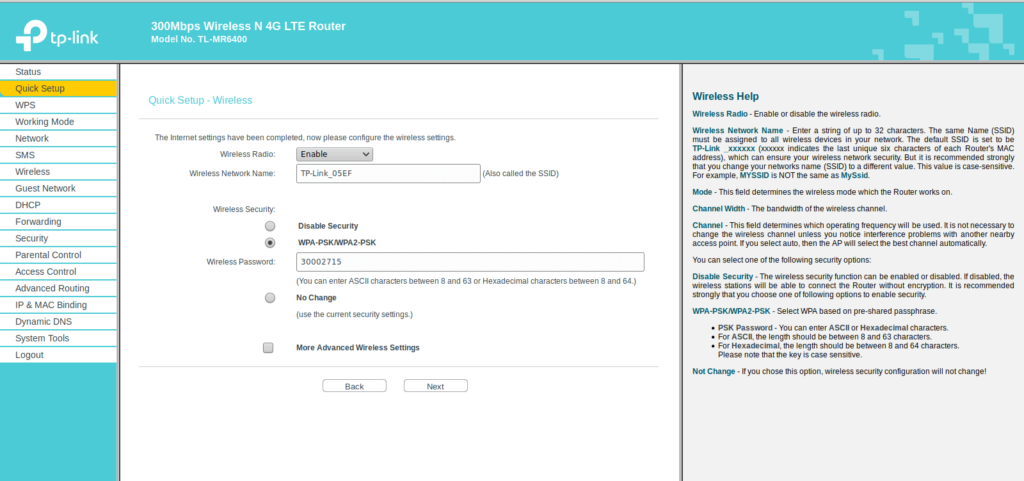1024x481 pixels.
Task: Go to WPS in sidebar
Action: point(26,105)
